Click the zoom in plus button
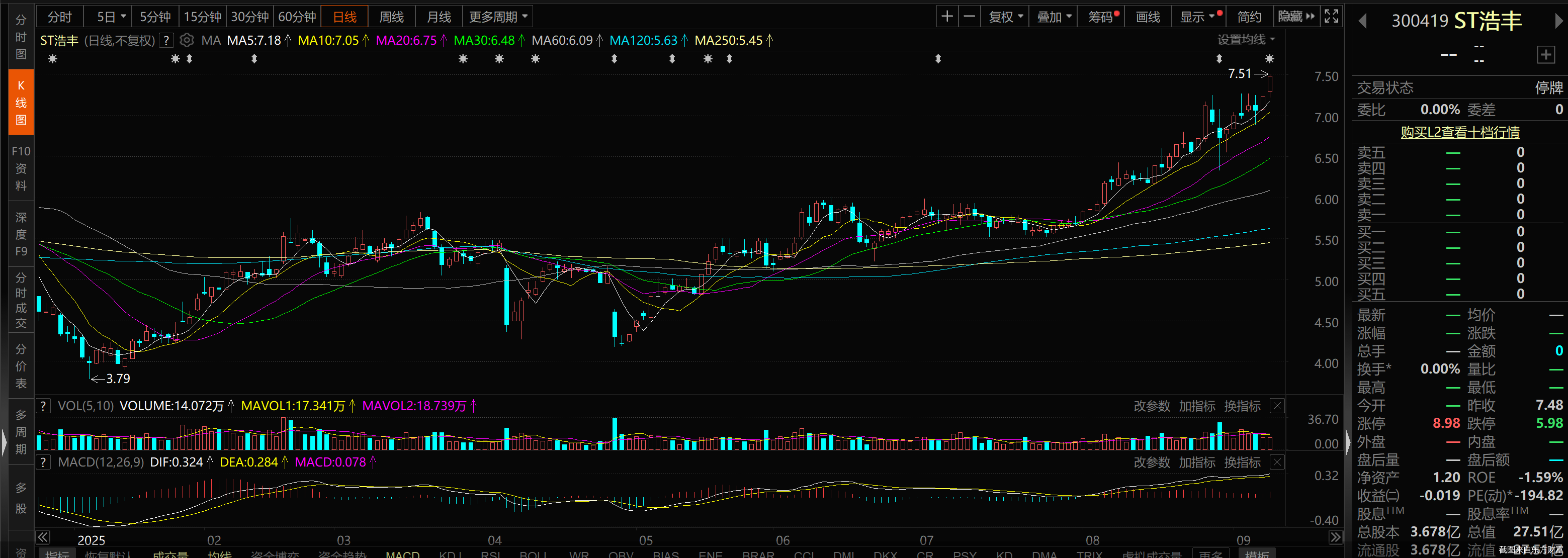The height and width of the screenshot is (558, 1568). coord(946,17)
